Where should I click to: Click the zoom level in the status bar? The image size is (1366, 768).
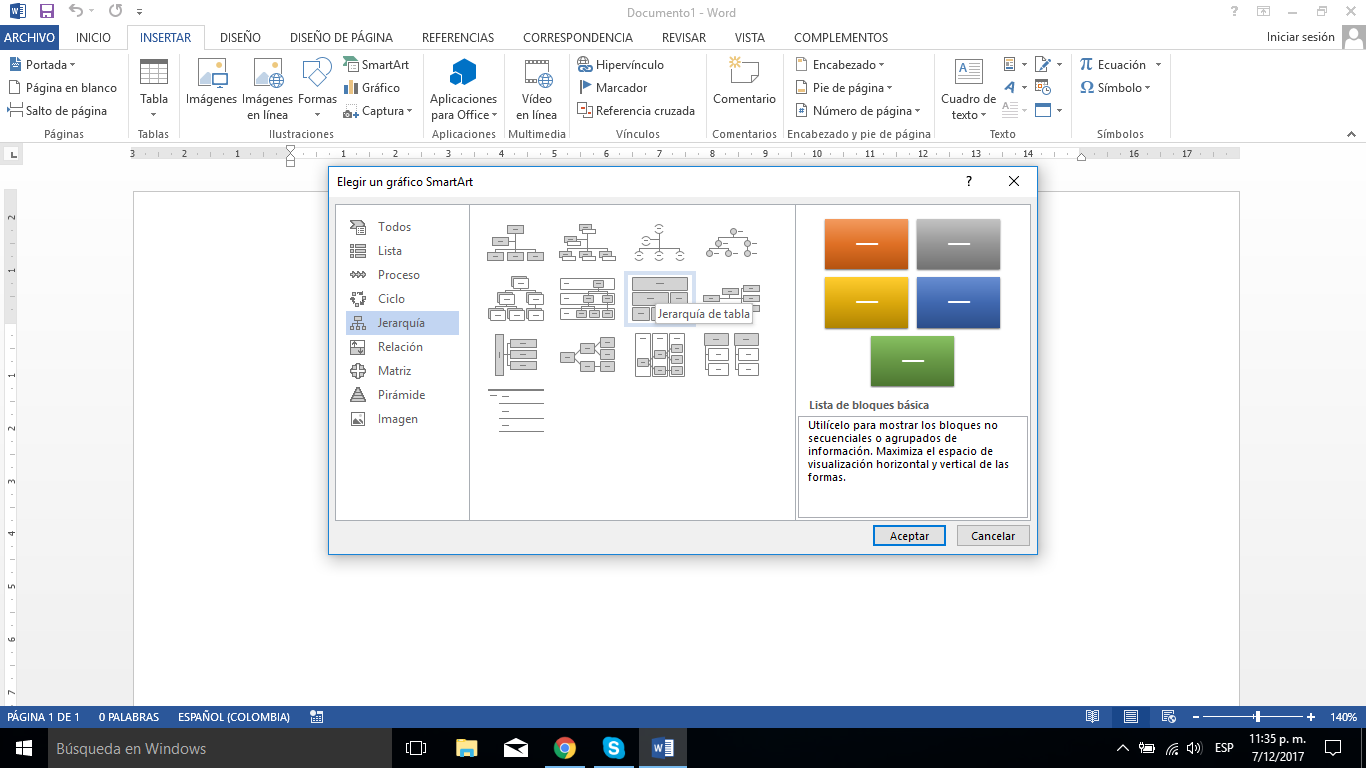(x=1343, y=717)
